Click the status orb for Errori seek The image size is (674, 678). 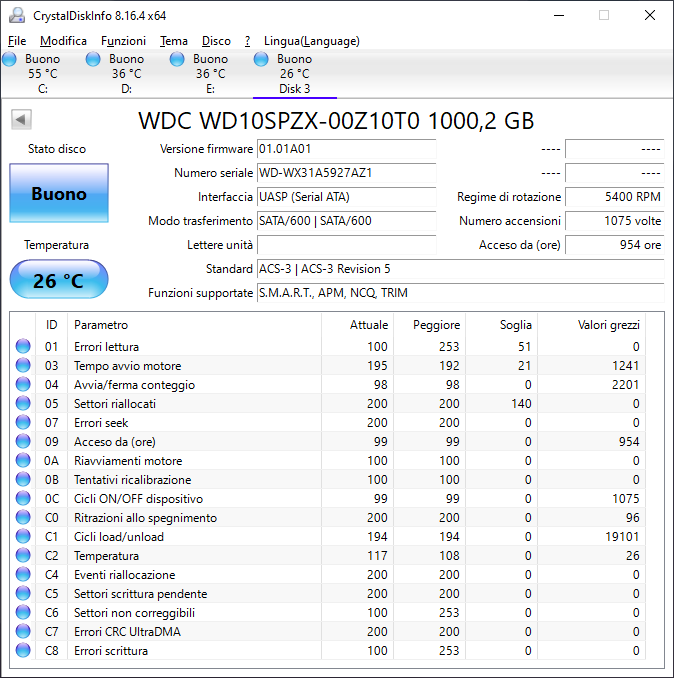23,422
